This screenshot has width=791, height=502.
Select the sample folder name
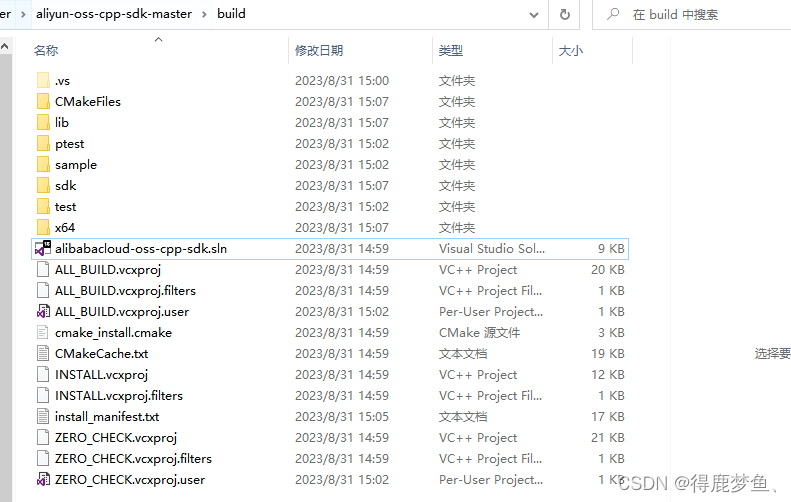pos(76,165)
